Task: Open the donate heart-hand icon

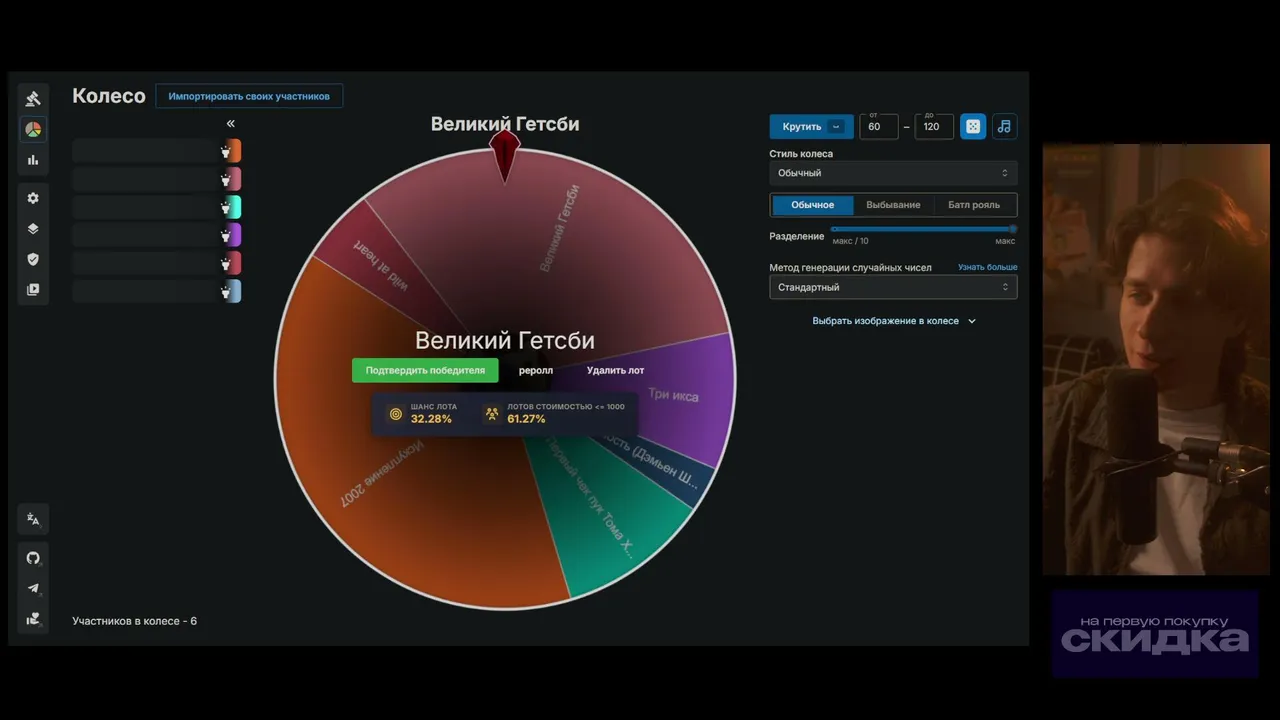Action: [x=33, y=619]
